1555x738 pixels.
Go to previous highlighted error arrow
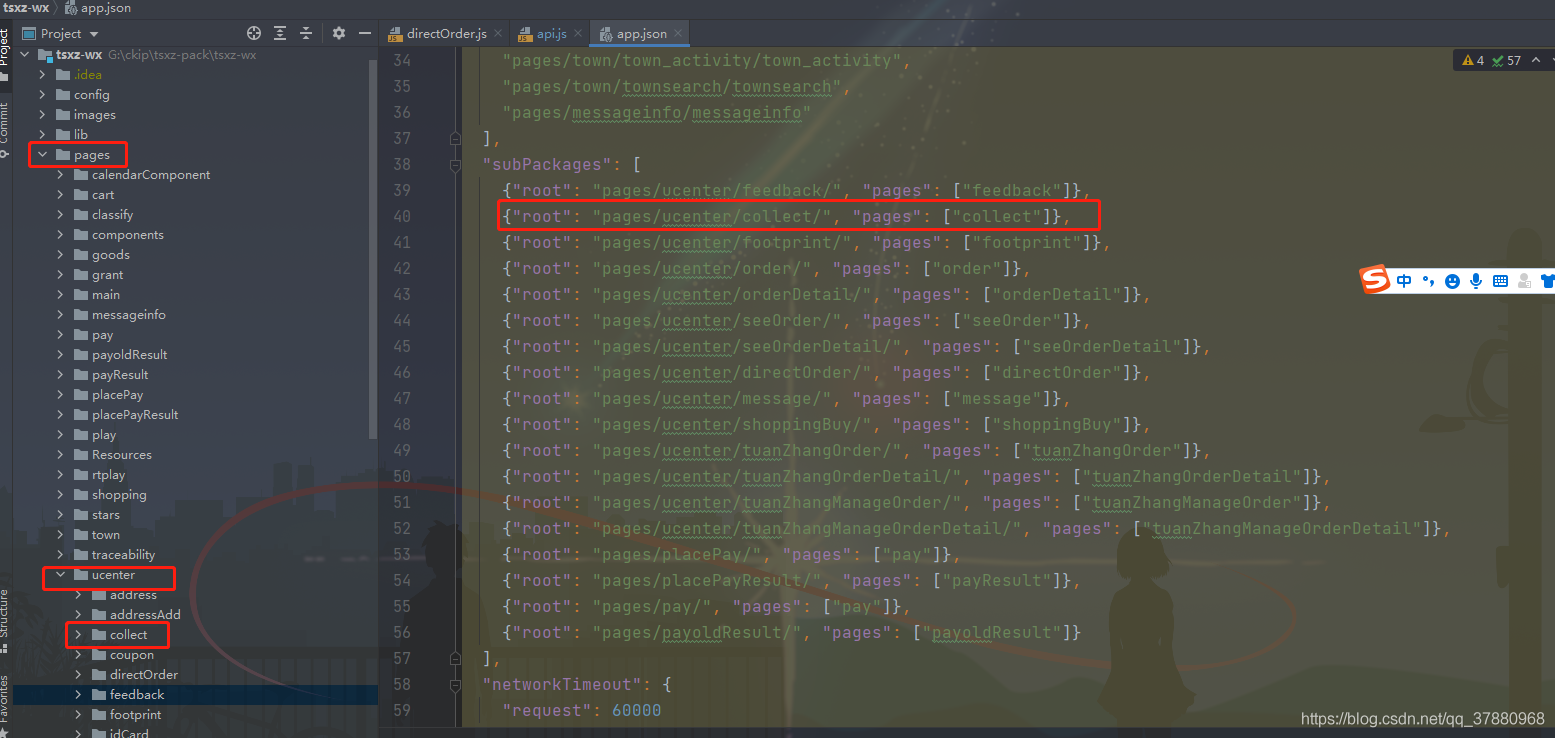click(x=1535, y=61)
